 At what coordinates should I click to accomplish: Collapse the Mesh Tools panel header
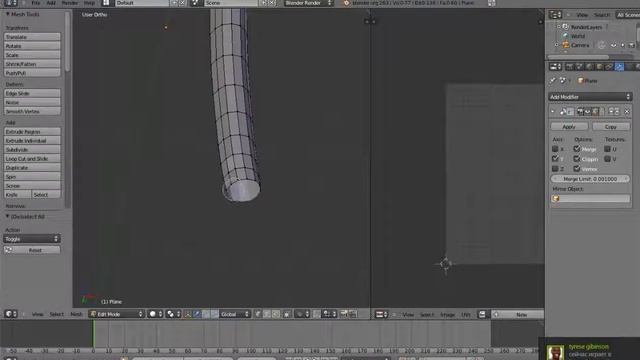tap(7, 14)
